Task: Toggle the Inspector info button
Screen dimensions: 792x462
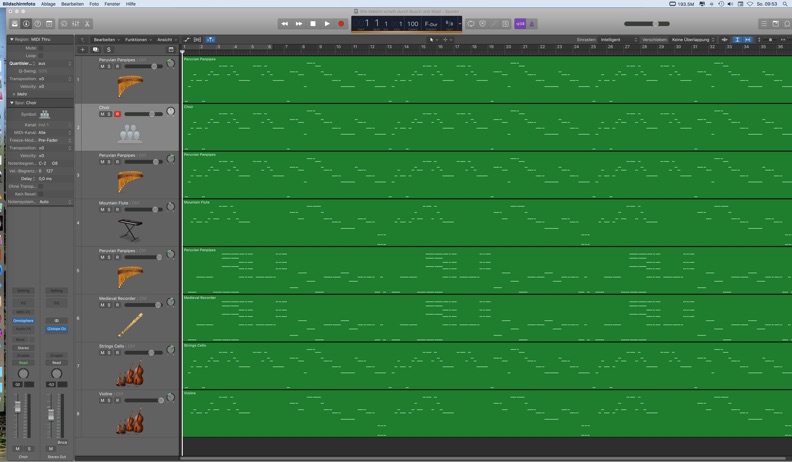Action: click(26, 24)
